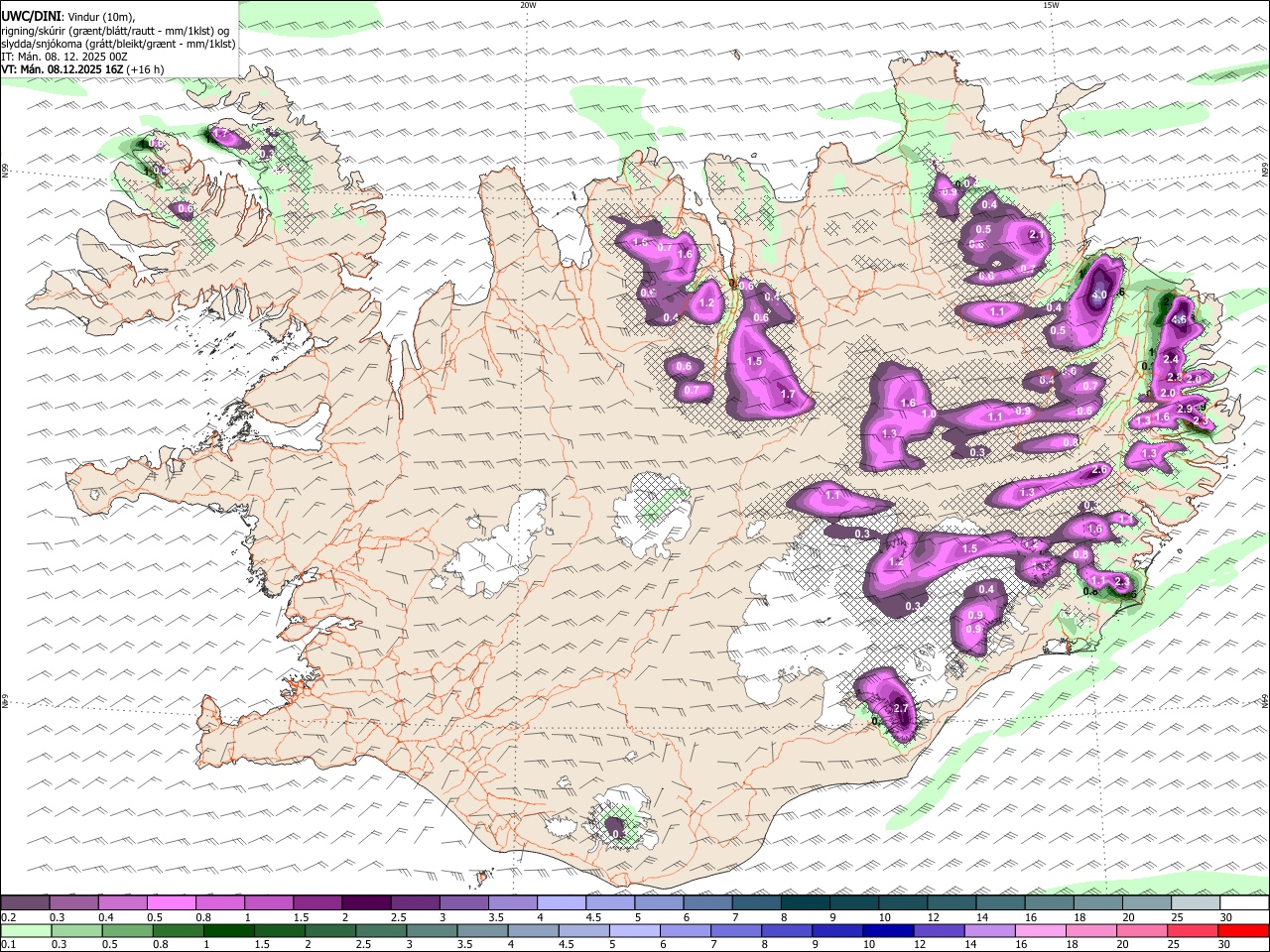1270x952 pixels.
Task: Pick the light pink rain-scale swatch between 16 and 18
Action: [x=1040, y=930]
